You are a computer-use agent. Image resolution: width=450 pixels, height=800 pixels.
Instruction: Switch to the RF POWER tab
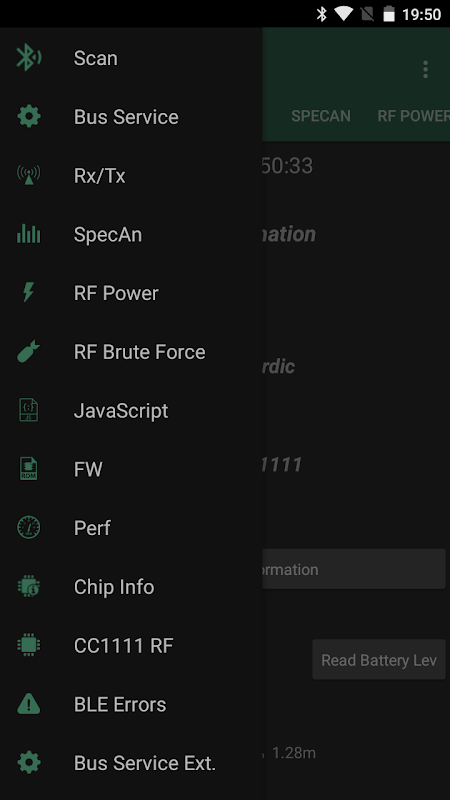pyautogui.click(x=413, y=116)
